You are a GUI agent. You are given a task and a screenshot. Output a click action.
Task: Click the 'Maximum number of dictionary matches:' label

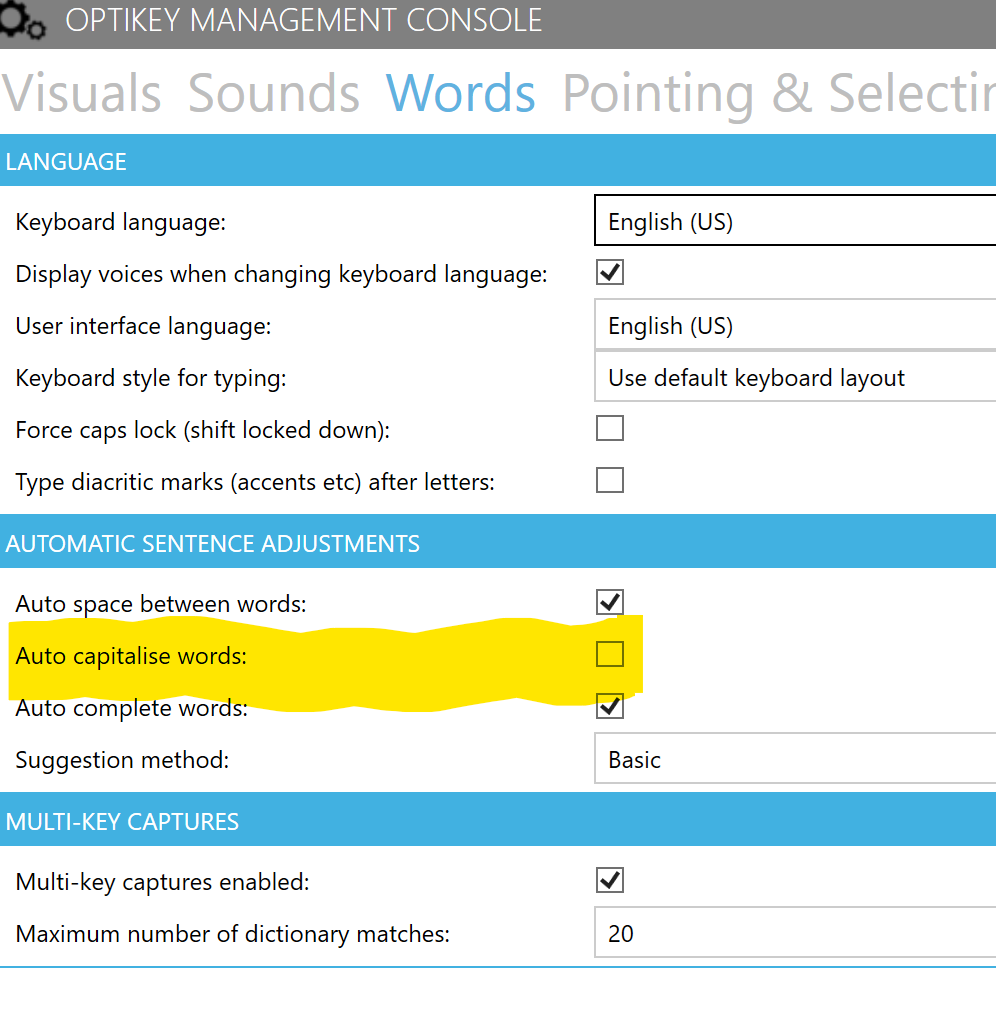233,934
